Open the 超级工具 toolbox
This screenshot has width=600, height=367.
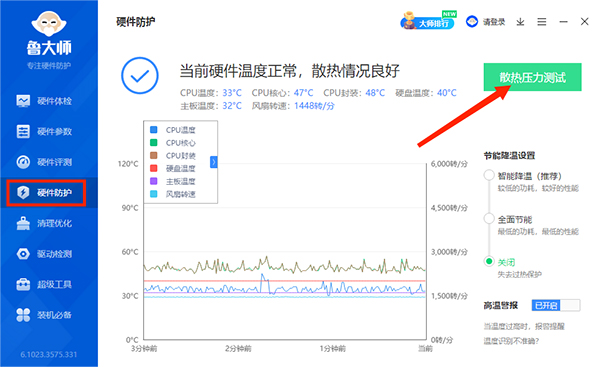tap(44, 284)
